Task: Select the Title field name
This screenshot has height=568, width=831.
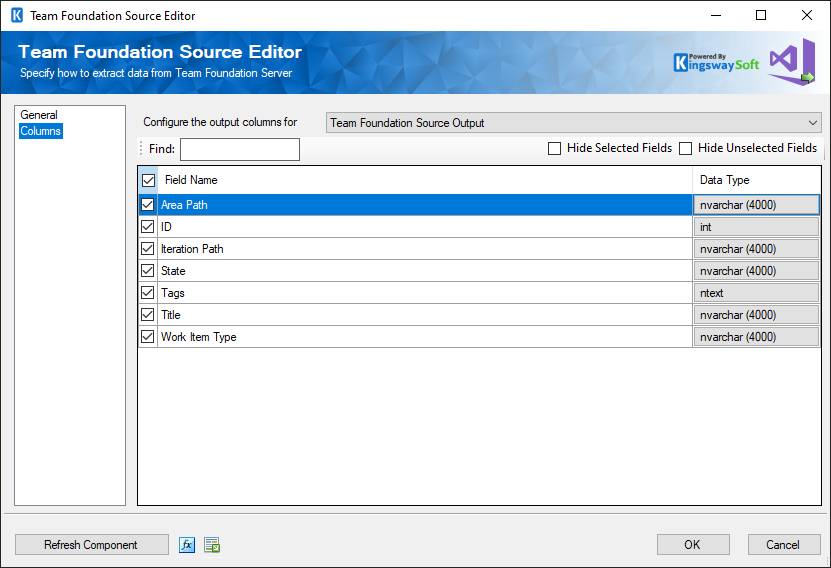Action: tap(171, 315)
